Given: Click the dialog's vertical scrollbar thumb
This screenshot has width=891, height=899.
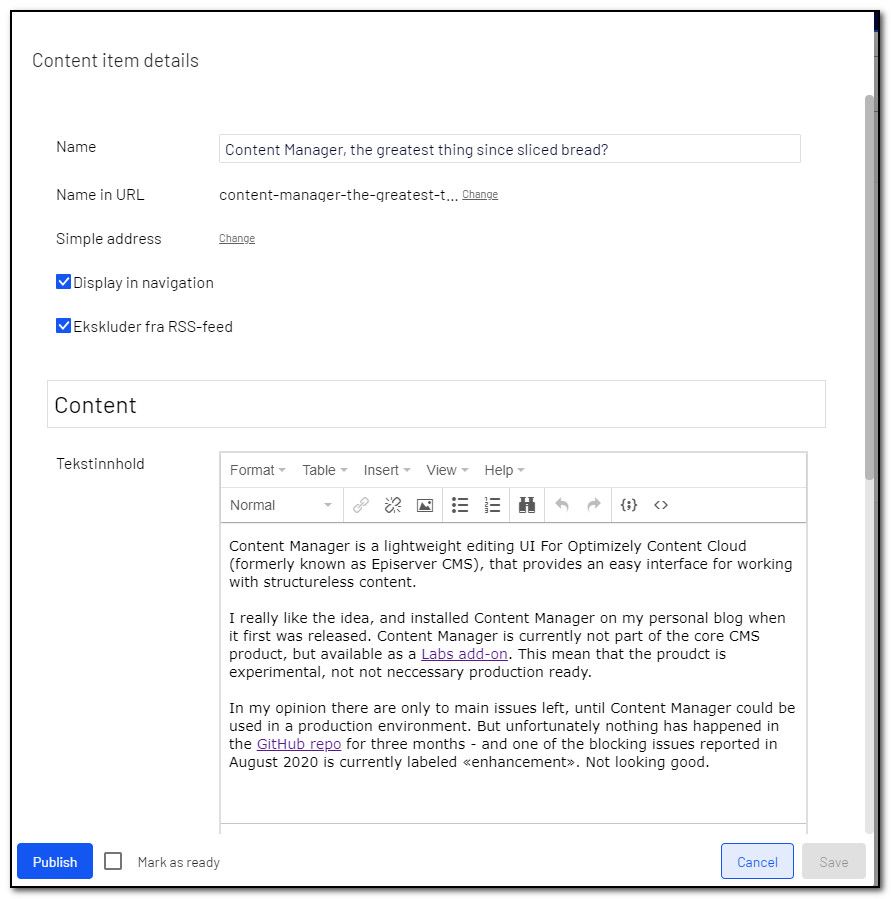Looking at the screenshot, I should [x=869, y=287].
